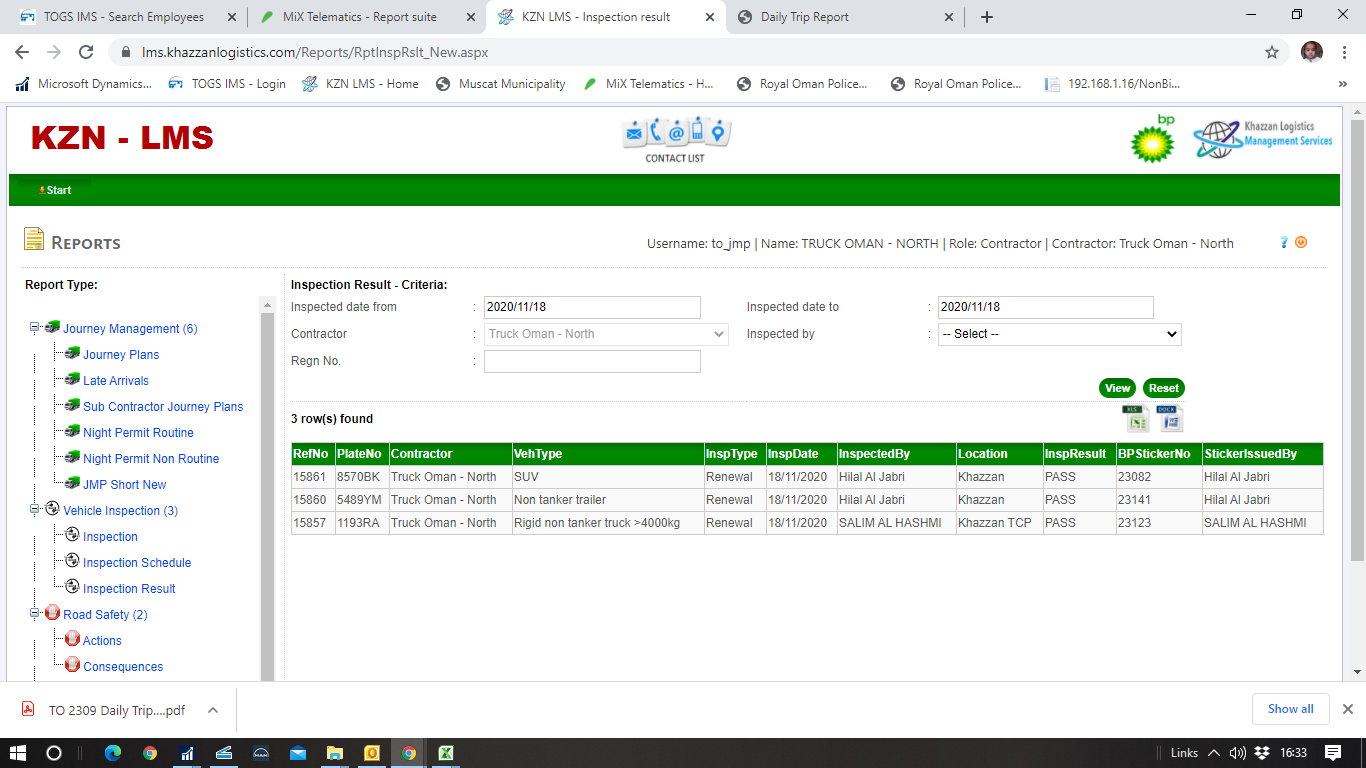This screenshot has width=1366, height=768.
Task: Export results using the DOCX icon
Action: [x=1169, y=418]
